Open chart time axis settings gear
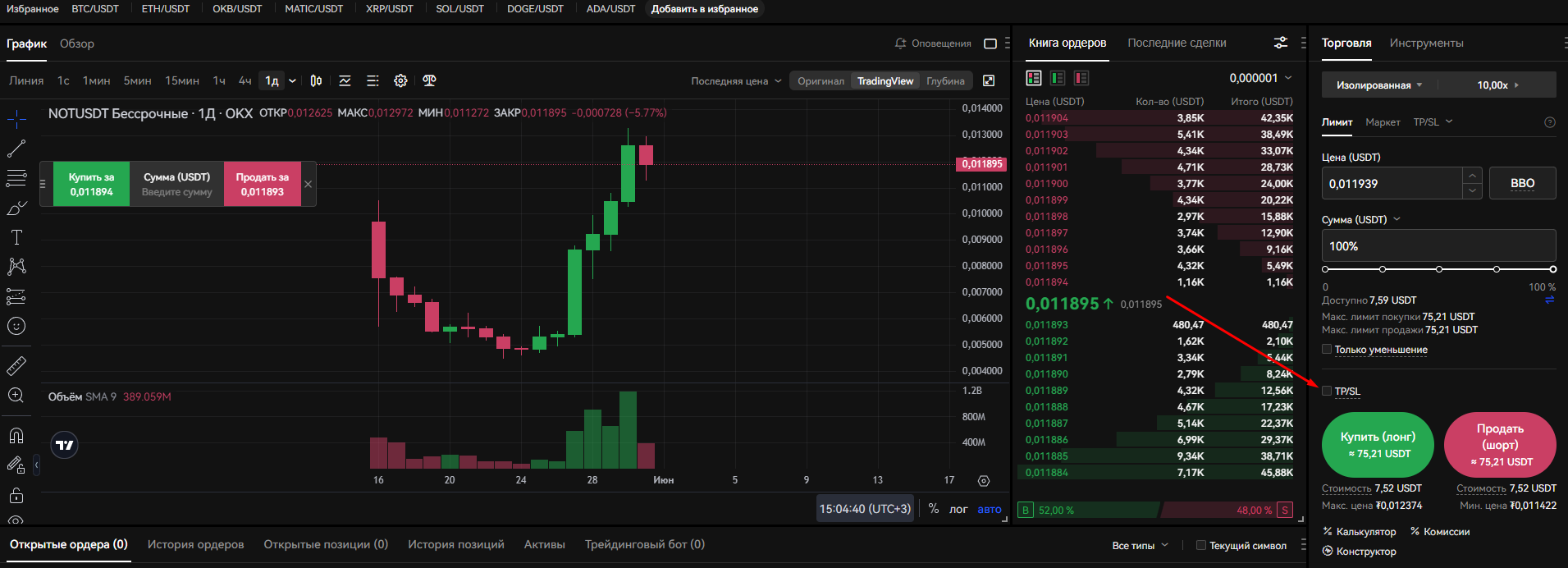This screenshot has width=1568, height=568. (x=984, y=481)
